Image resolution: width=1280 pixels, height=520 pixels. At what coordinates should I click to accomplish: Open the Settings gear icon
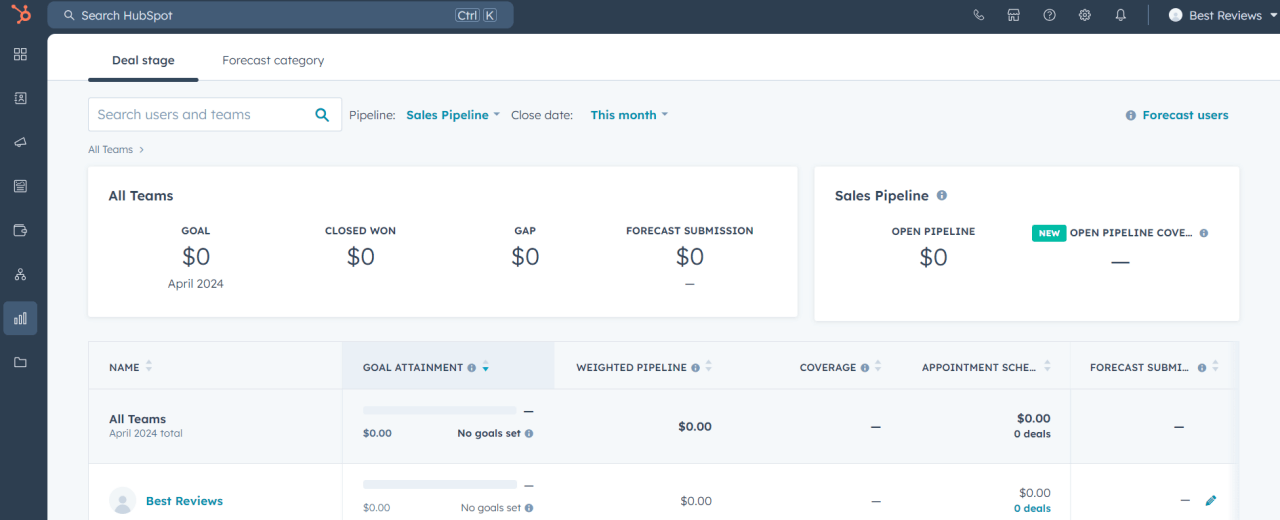(x=1085, y=15)
